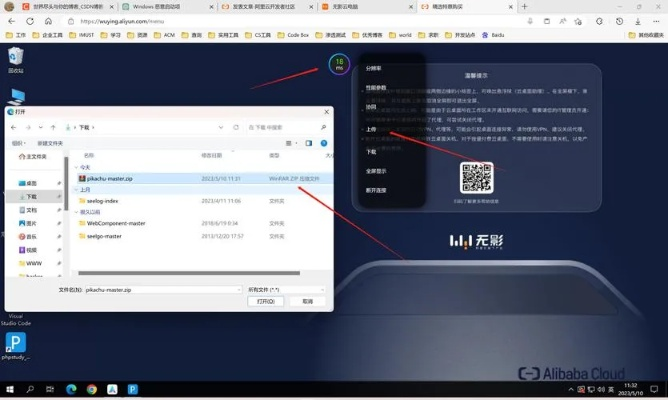The height and width of the screenshot is (400, 668).
Task: Toggle the preview pane icon in file dialog
Action: point(309,143)
